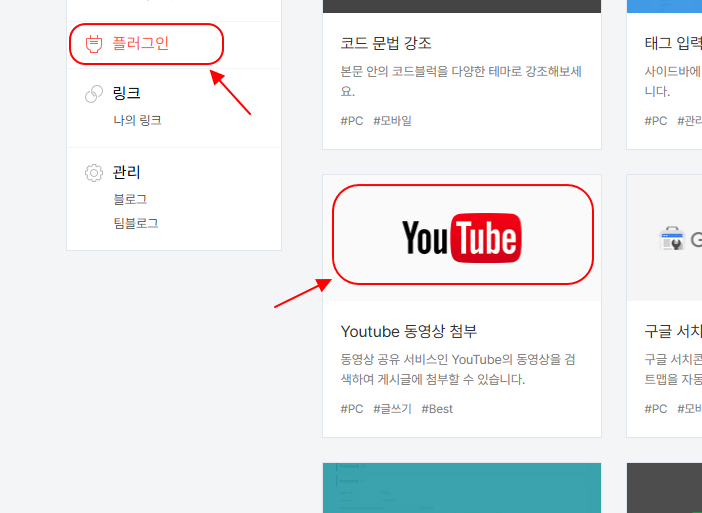Click the chain link icon beside 링크
This screenshot has height=513, width=702.
[94, 94]
